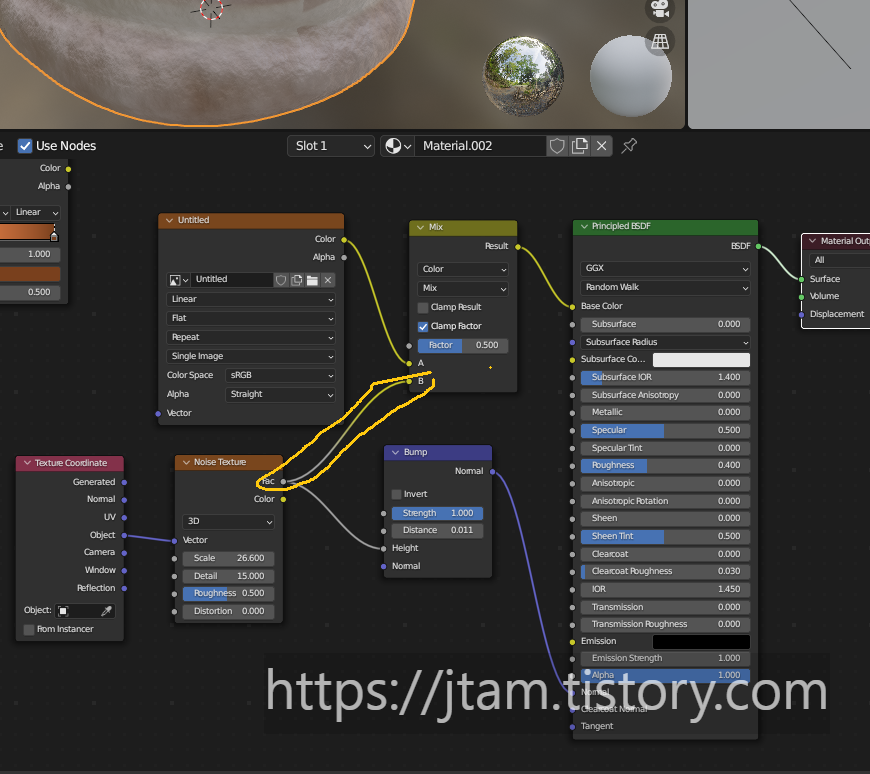Image resolution: width=870 pixels, height=774 pixels.
Task: Click the Subsurface Color white swatch
Action: point(701,360)
